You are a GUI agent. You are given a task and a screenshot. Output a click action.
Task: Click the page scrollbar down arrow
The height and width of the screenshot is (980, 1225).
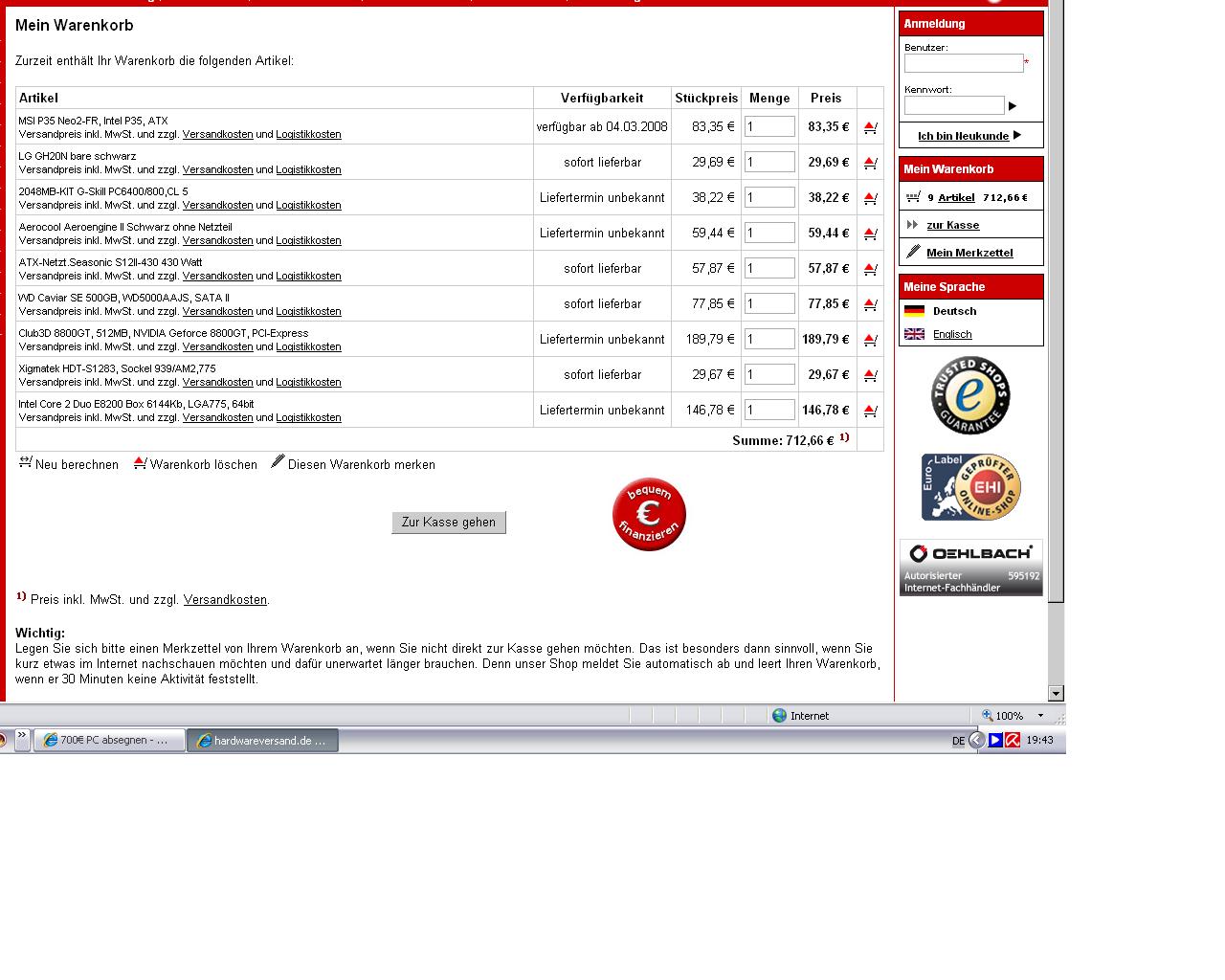[x=1056, y=693]
